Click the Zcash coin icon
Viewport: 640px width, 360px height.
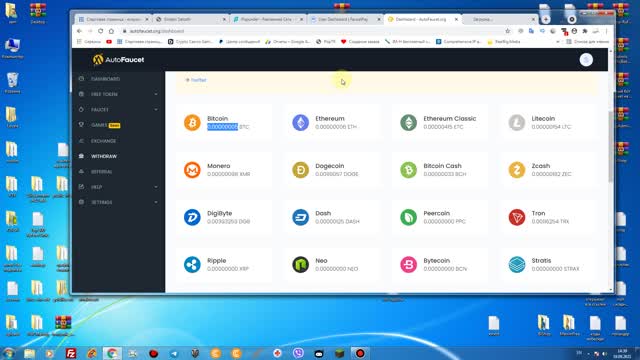517,170
